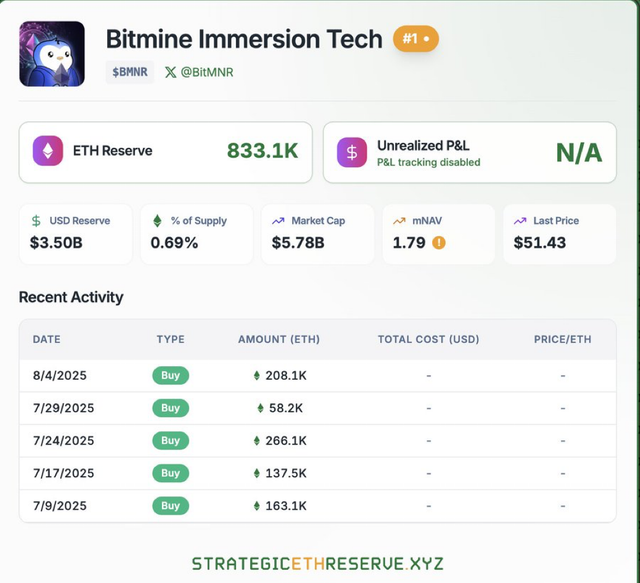This screenshot has width=640, height=583.
Task: Click the TYPE column header
Action: click(171, 339)
